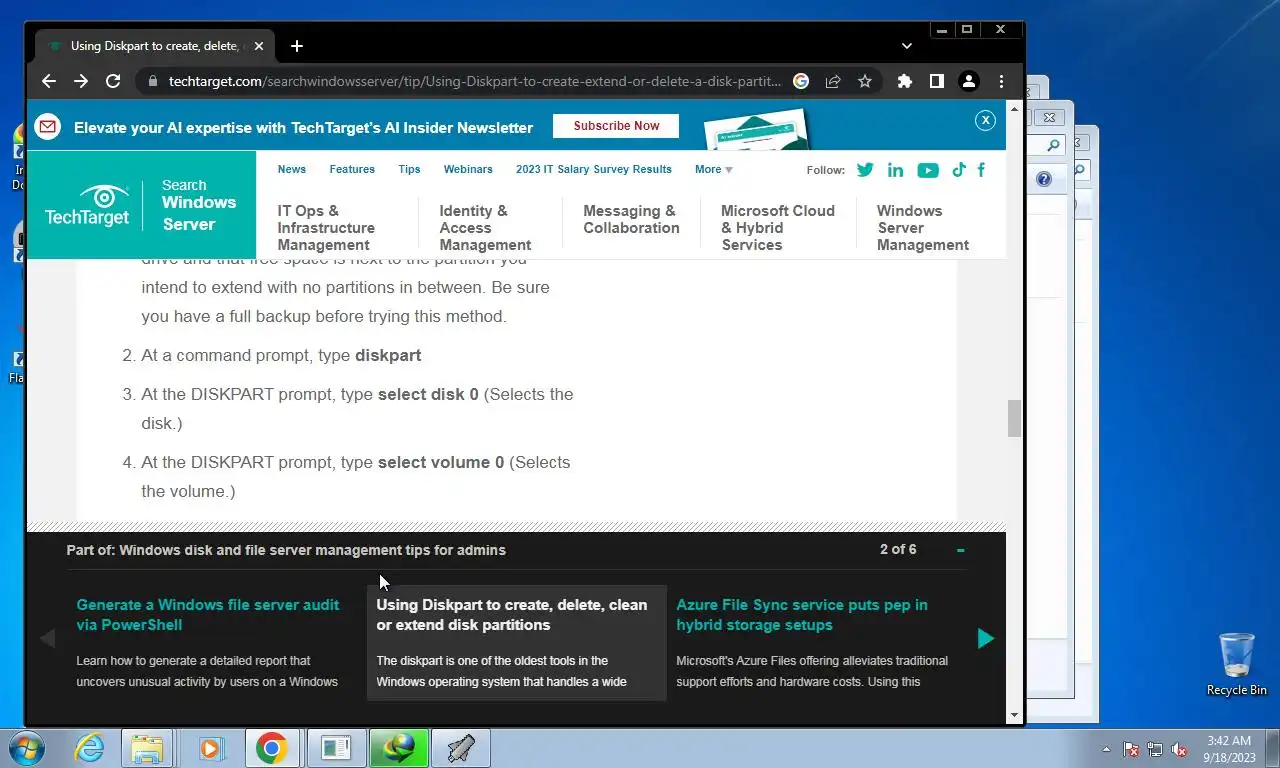Open Identity & Access Management topic
The width and height of the screenshot is (1280, 768).
pyautogui.click(x=485, y=228)
